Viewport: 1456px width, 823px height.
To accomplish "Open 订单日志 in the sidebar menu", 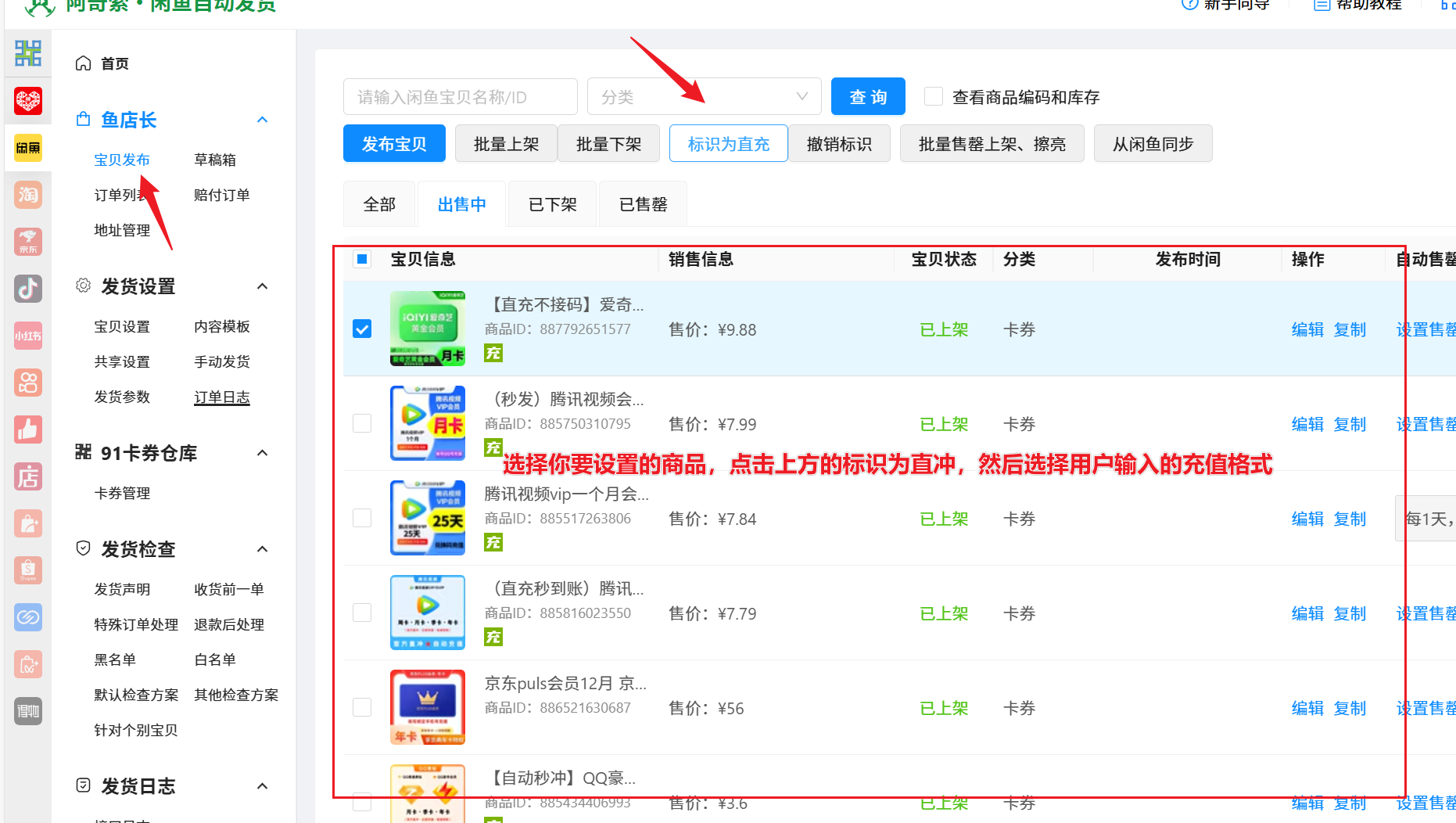I will point(222,397).
